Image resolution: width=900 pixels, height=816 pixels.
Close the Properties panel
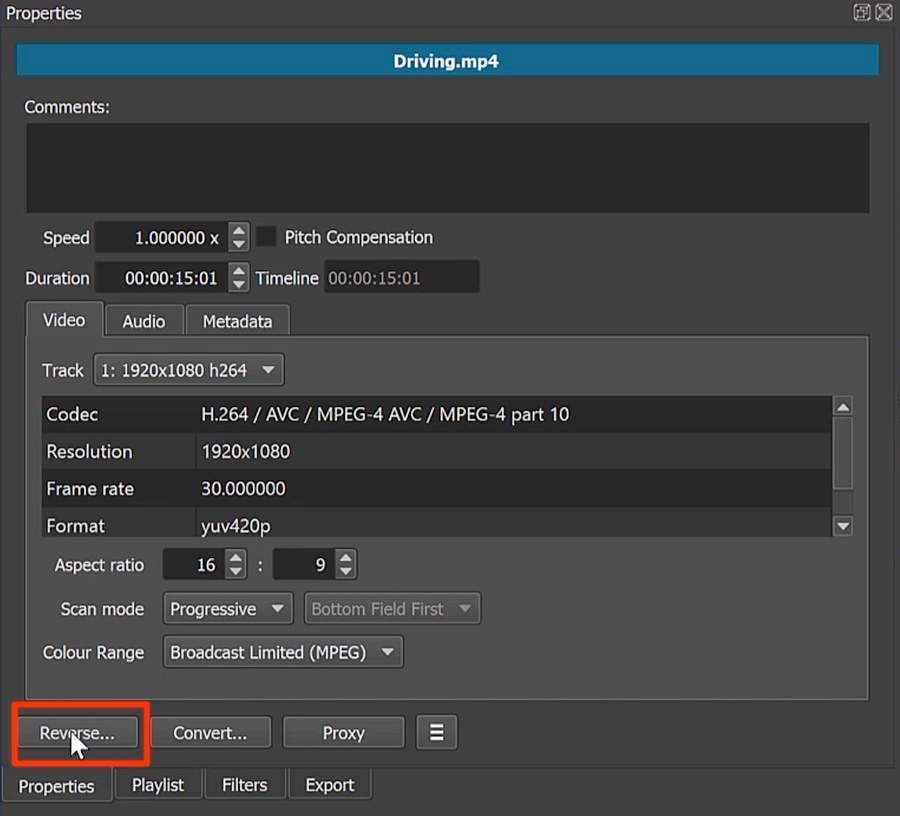[884, 13]
